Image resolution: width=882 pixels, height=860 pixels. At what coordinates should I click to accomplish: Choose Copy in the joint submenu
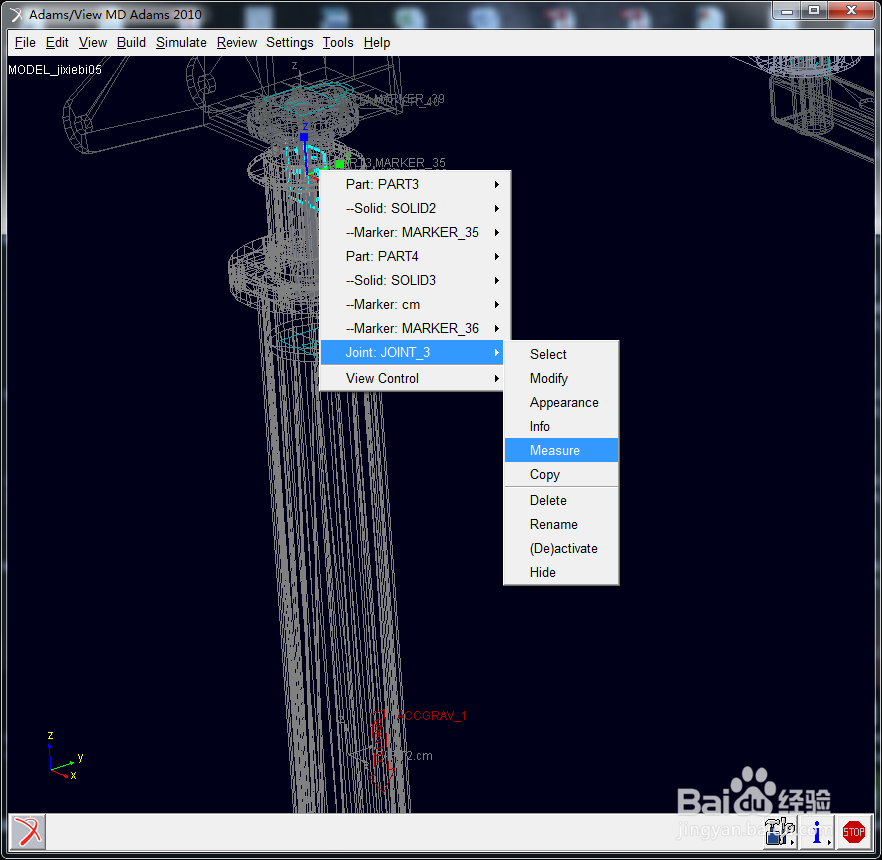pyautogui.click(x=561, y=475)
